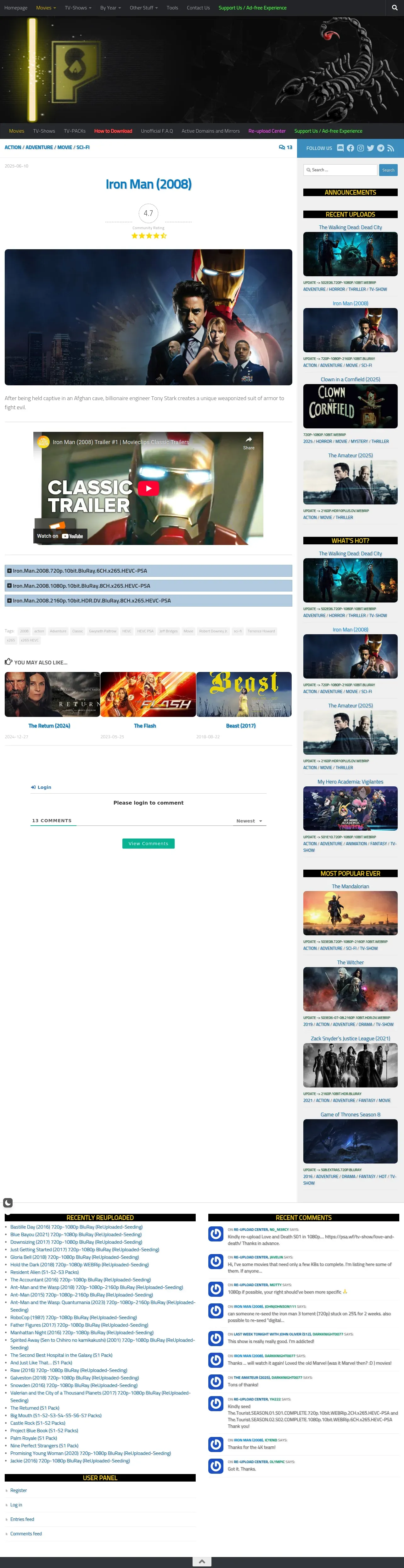The image size is (404, 1568).
Task: Click the Iron Man (2008) post title
Action: point(149,184)
